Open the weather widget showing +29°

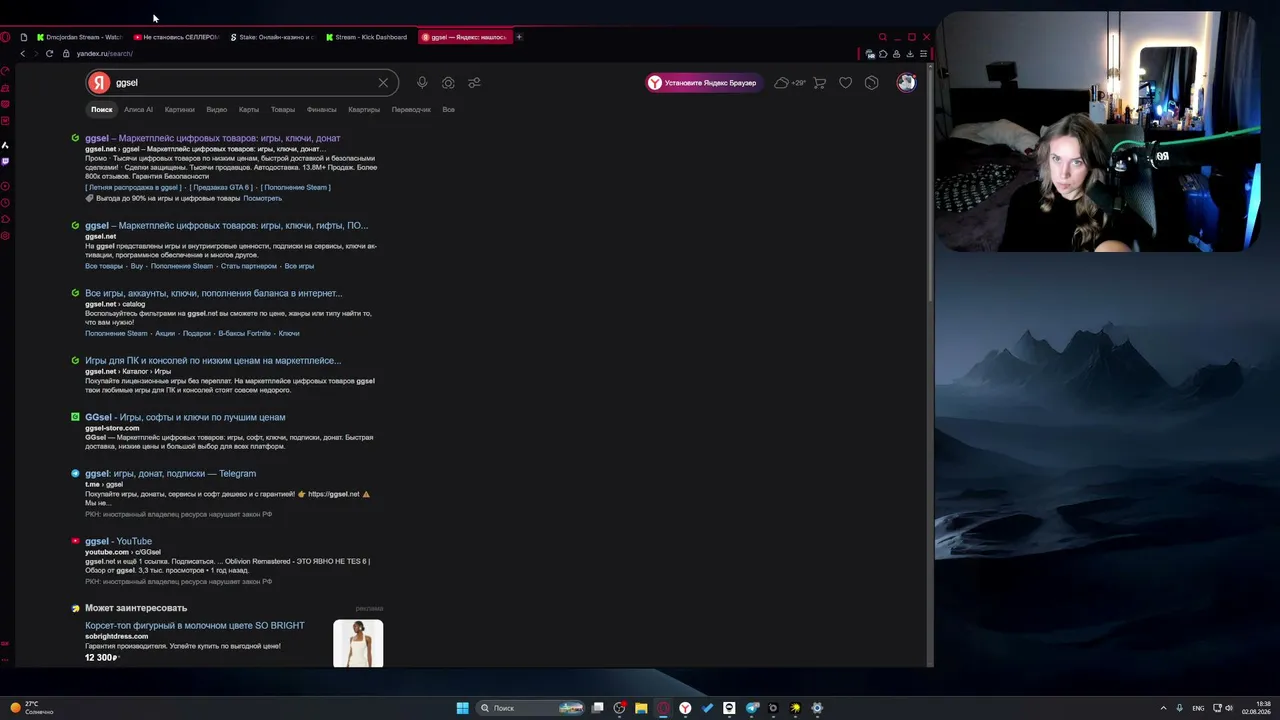point(790,83)
